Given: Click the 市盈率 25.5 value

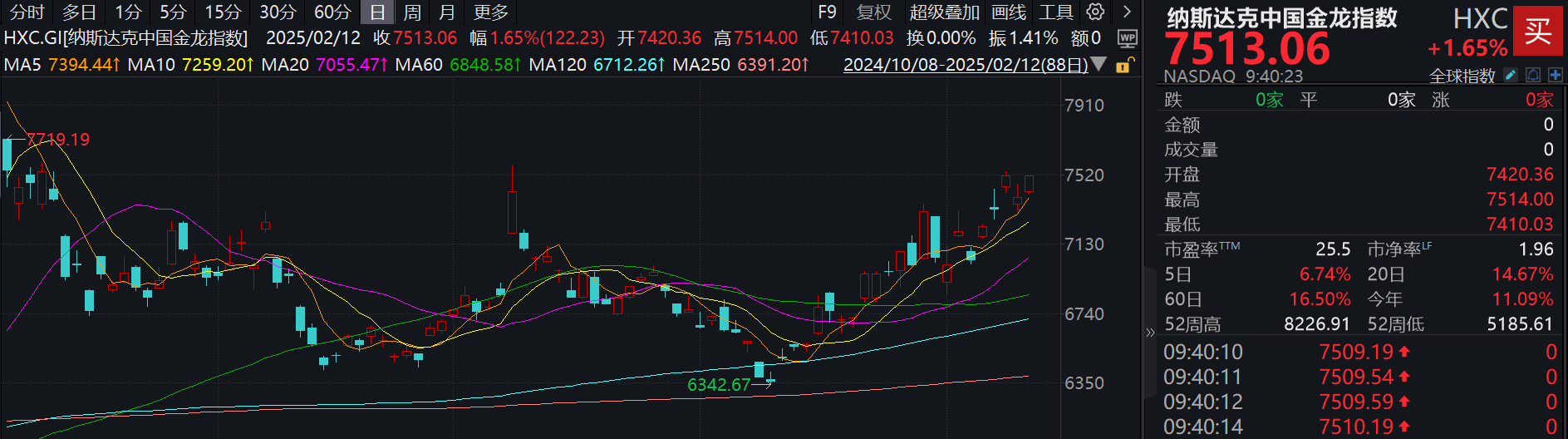Looking at the screenshot, I should click(1333, 249).
